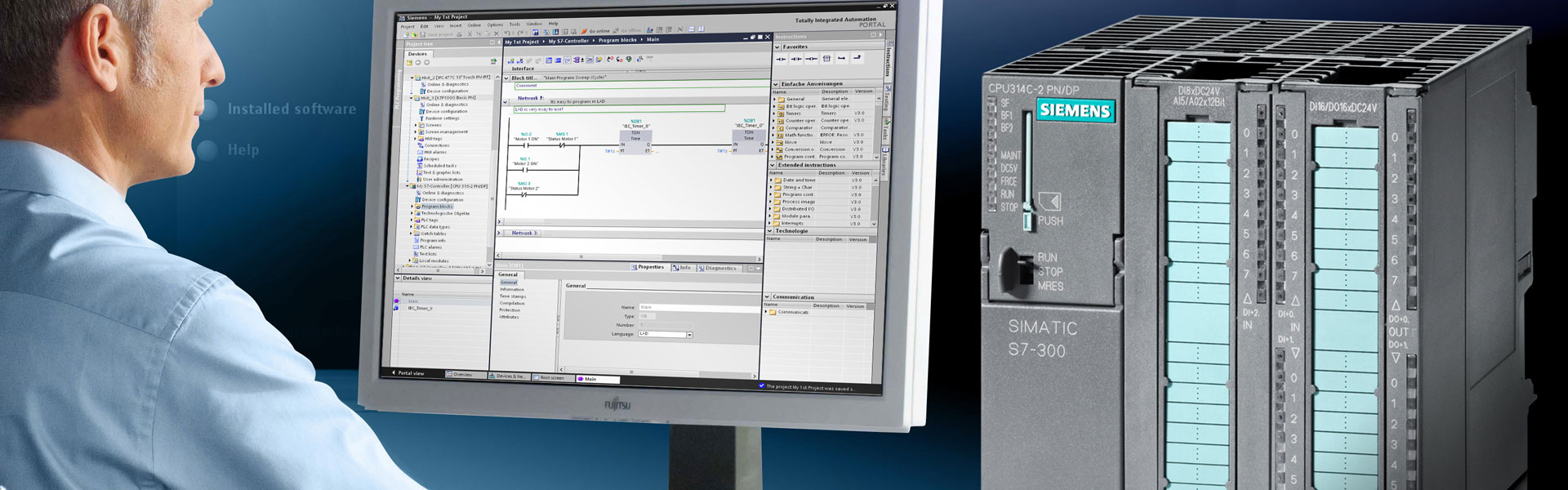Screen dimensions: 1568x490
Task: Open the Insert menu
Action: [456, 25]
